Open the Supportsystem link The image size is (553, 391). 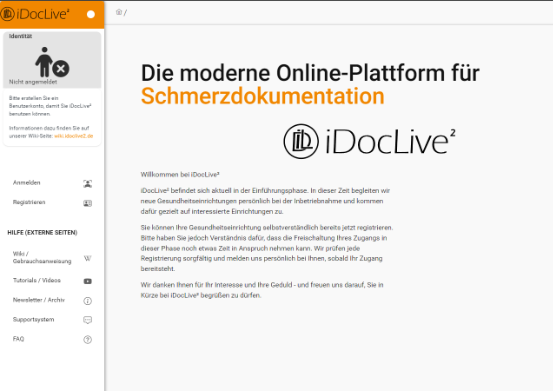[34, 319]
